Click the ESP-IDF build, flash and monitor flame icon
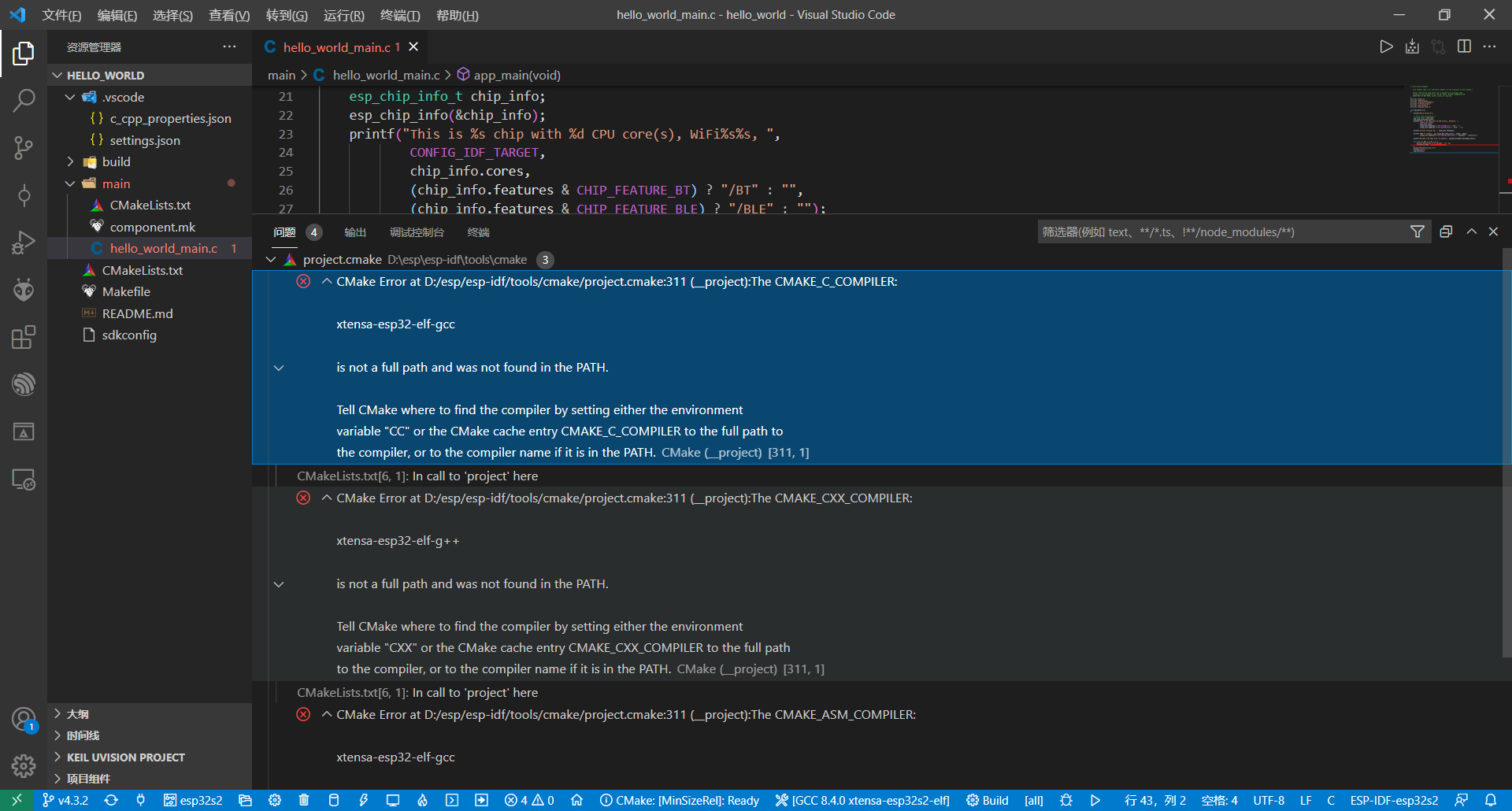The image size is (1512, 811). pos(422,800)
